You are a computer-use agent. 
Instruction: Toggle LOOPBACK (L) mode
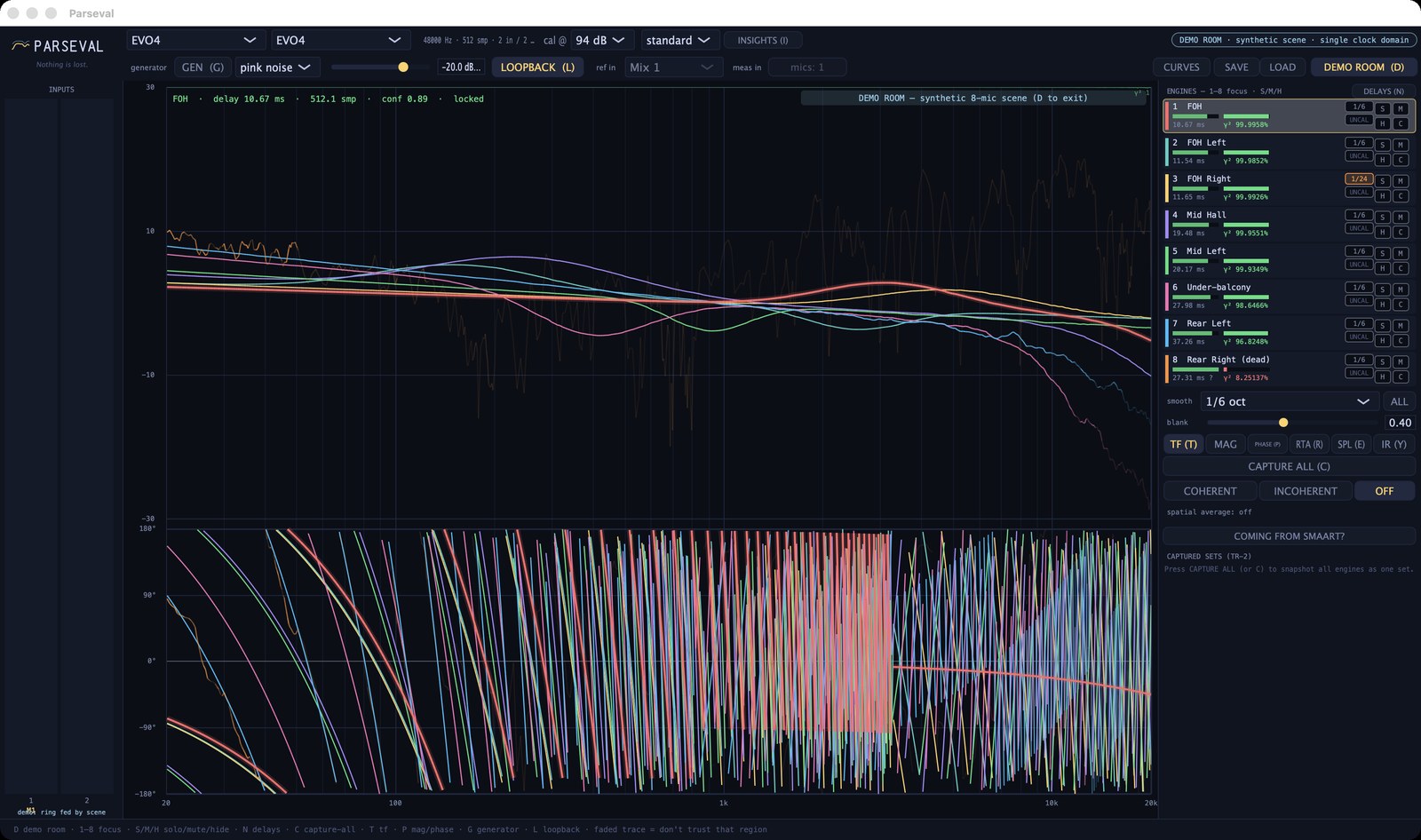click(x=537, y=67)
